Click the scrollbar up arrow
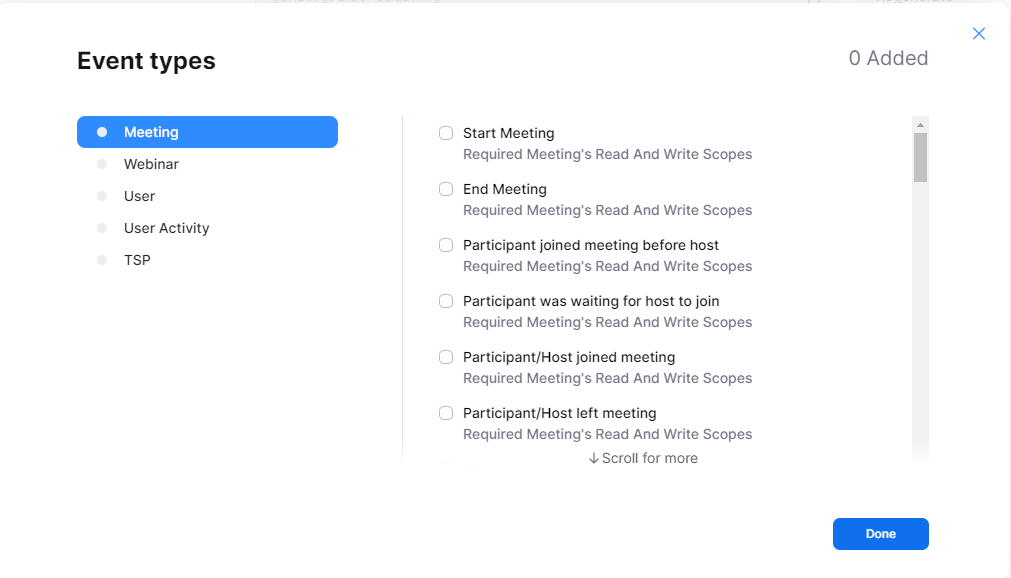This screenshot has width=1011, height=578. pyautogui.click(x=920, y=124)
